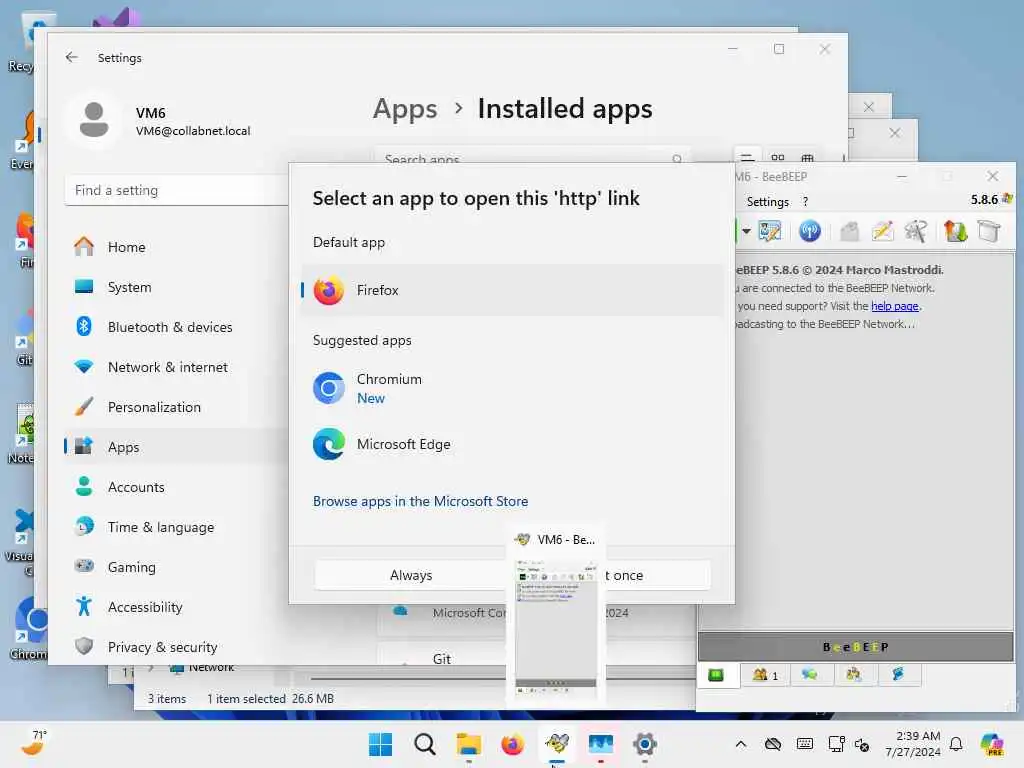Open the notifications bell in the tray
Screen dimensions: 1024x768
[x=956, y=744]
